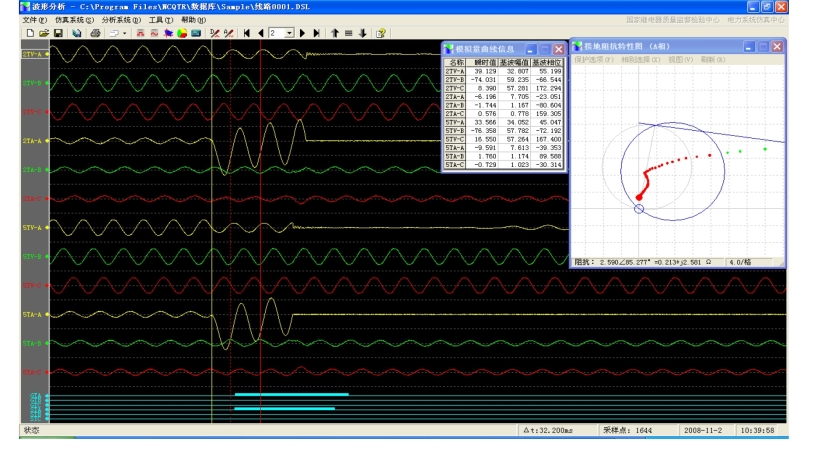
Task: Jump to last record with skip-forward icon
Action: pyautogui.click(x=317, y=33)
